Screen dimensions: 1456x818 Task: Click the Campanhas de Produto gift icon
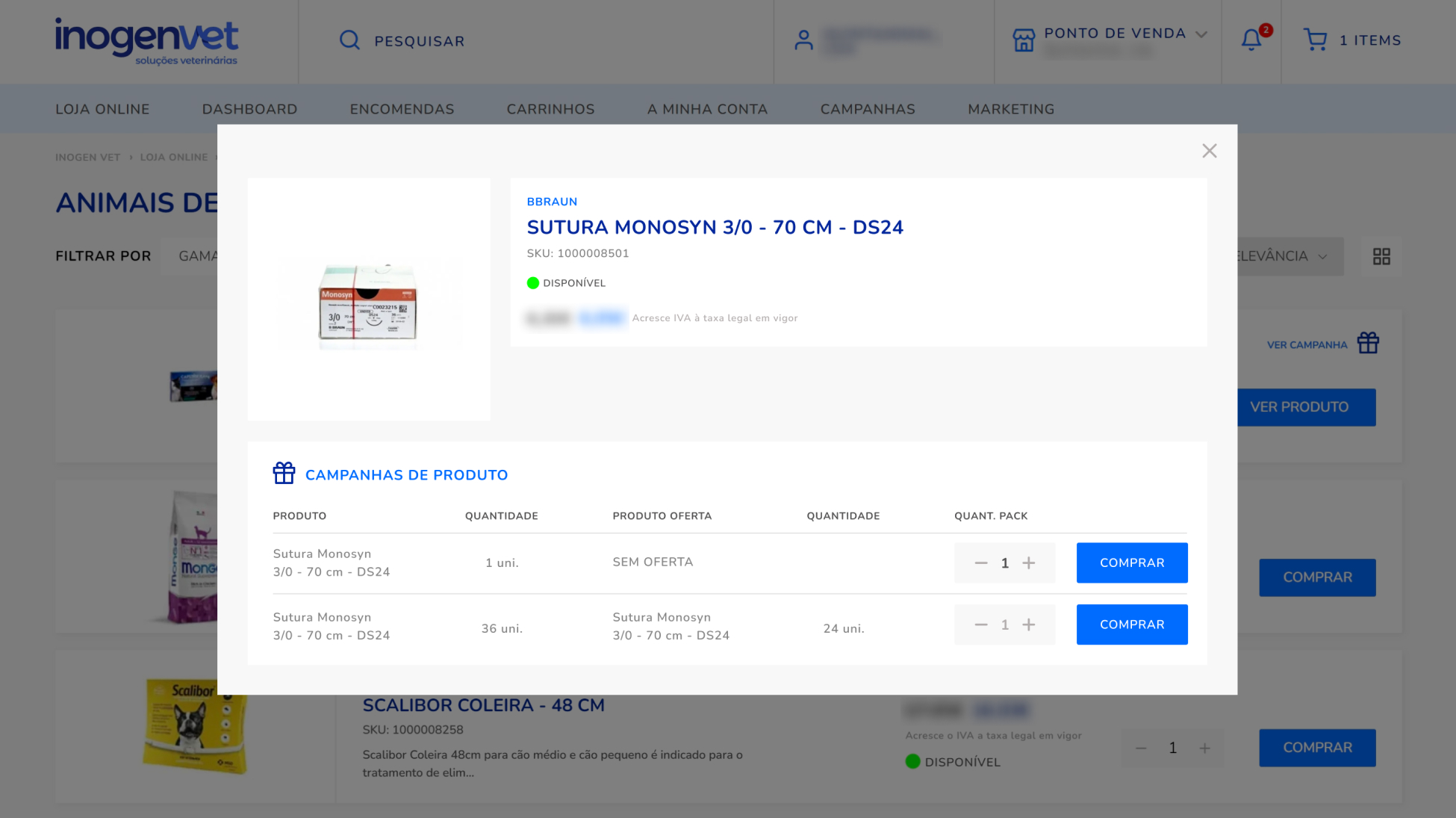[x=284, y=473]
